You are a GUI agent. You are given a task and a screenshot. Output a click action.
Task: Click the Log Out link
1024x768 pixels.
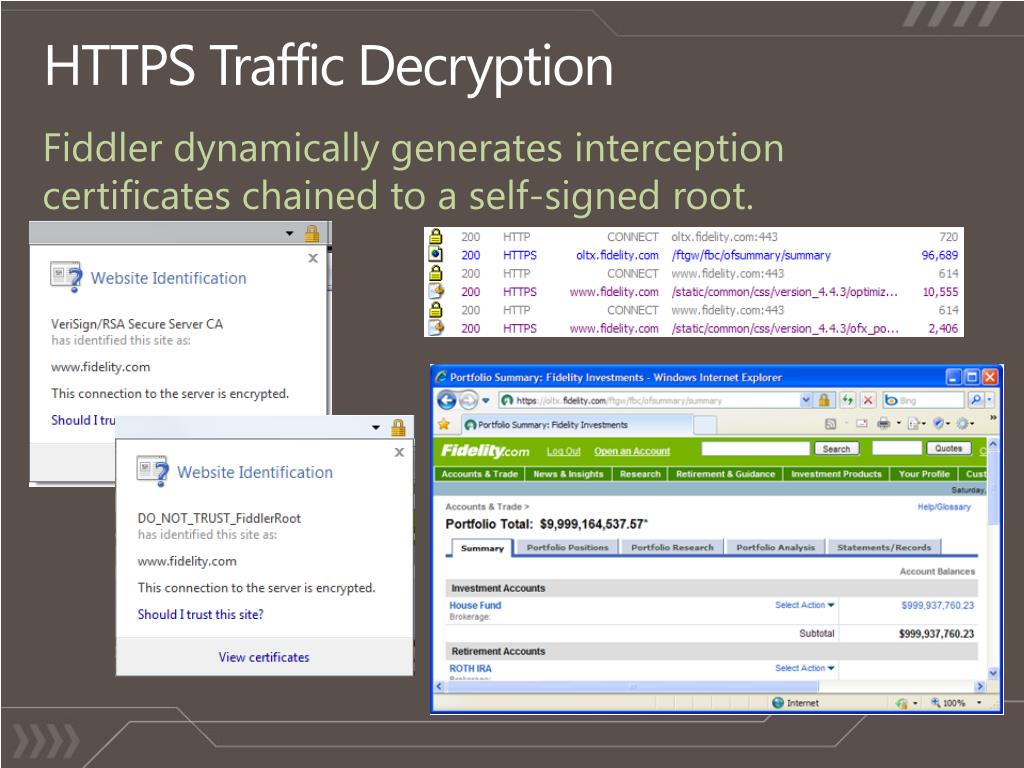pos(563,451)
